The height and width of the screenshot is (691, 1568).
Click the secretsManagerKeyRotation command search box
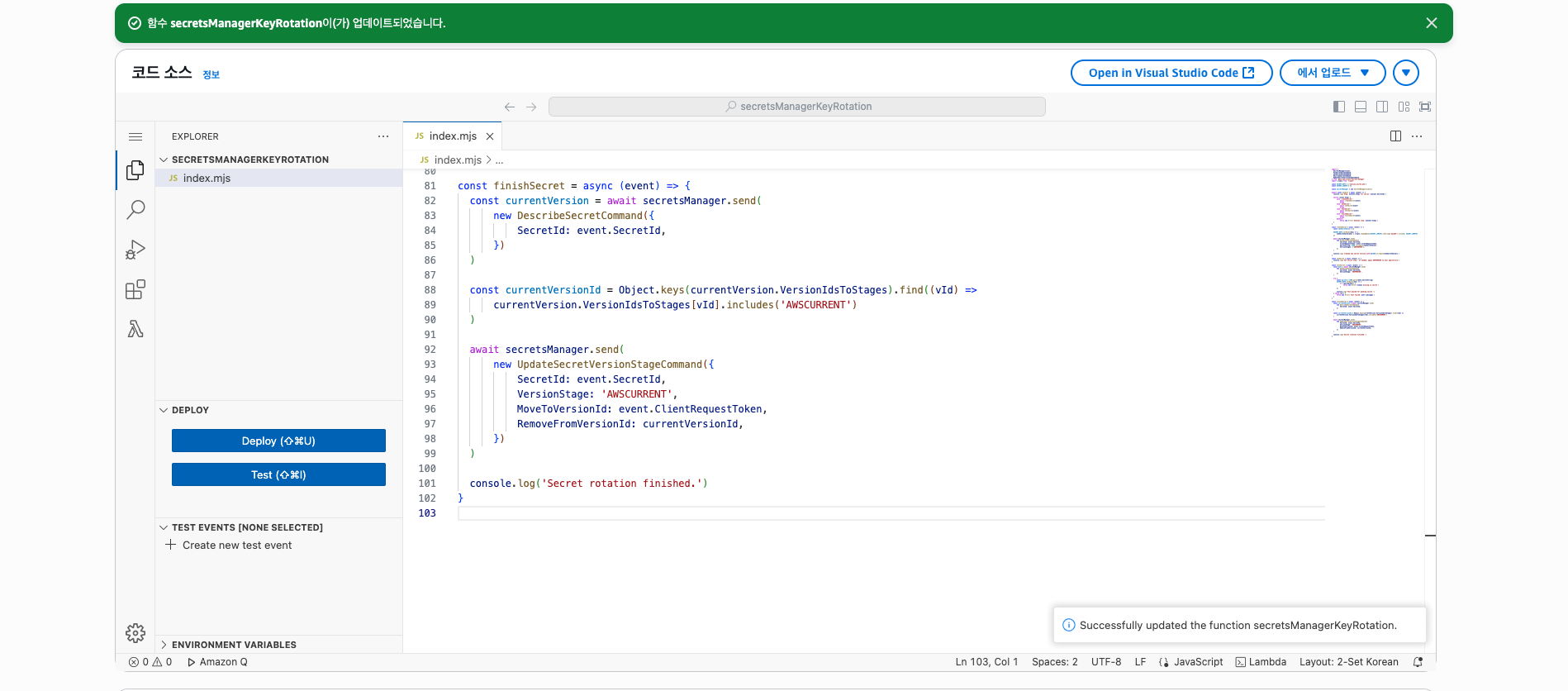coord(797,107)
